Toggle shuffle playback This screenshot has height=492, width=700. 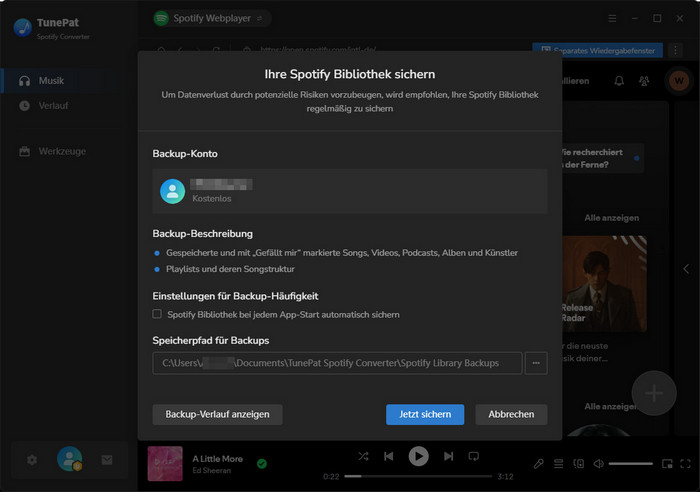[363, 456]
